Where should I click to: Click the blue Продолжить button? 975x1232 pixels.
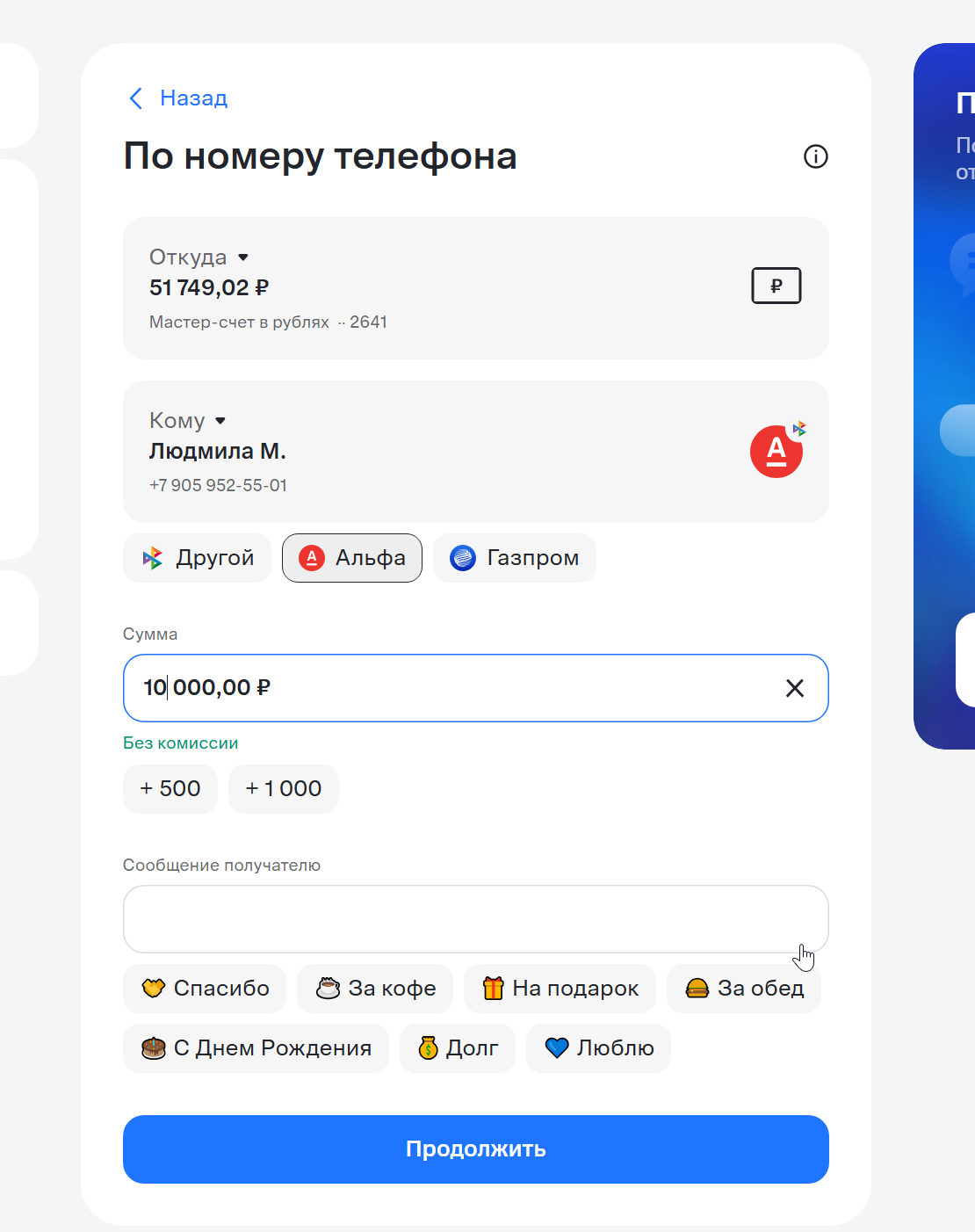pyautogui.click(x=476, y=1149)
